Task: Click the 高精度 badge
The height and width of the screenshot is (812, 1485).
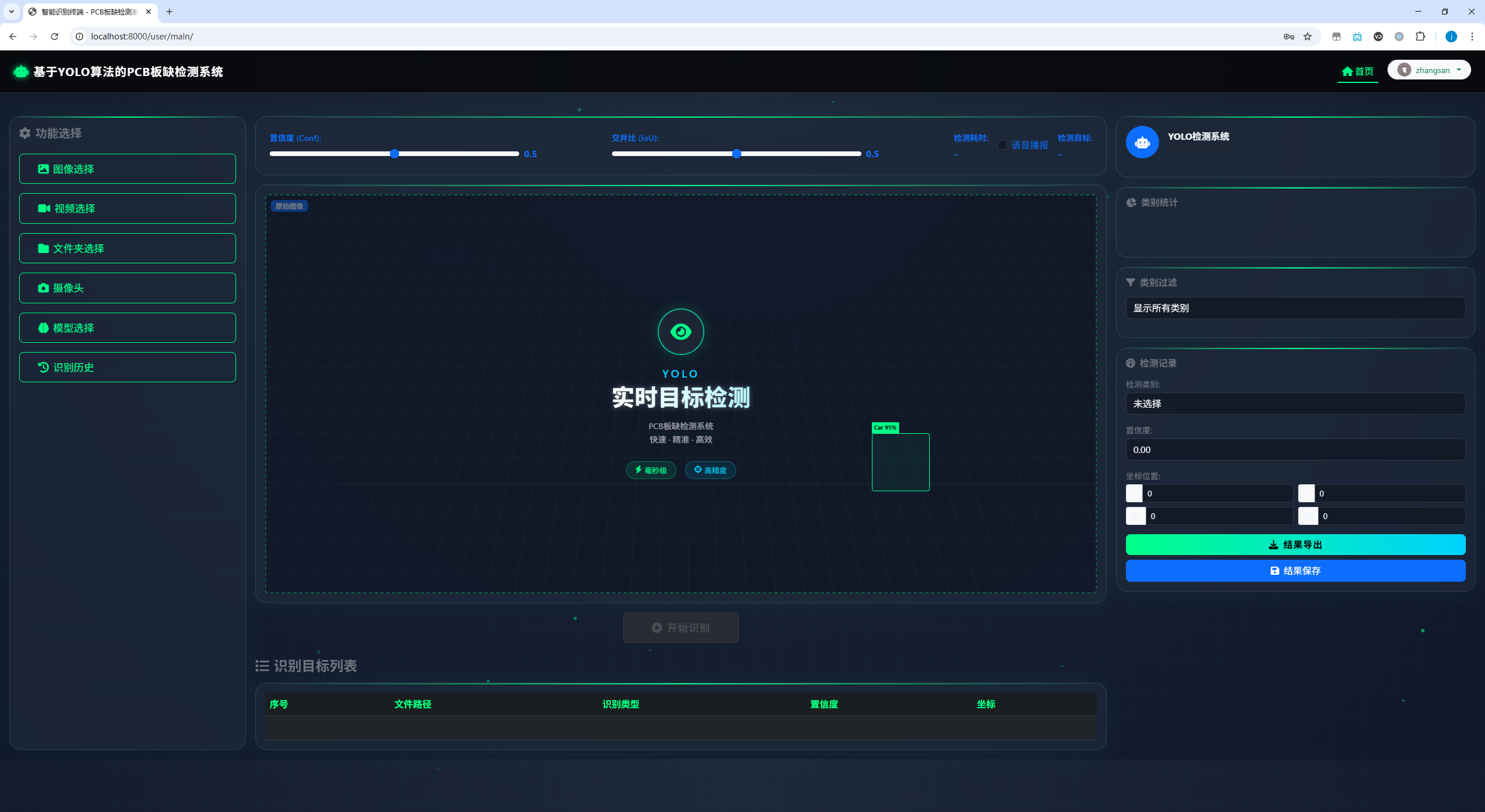Action: click(710, 470)
